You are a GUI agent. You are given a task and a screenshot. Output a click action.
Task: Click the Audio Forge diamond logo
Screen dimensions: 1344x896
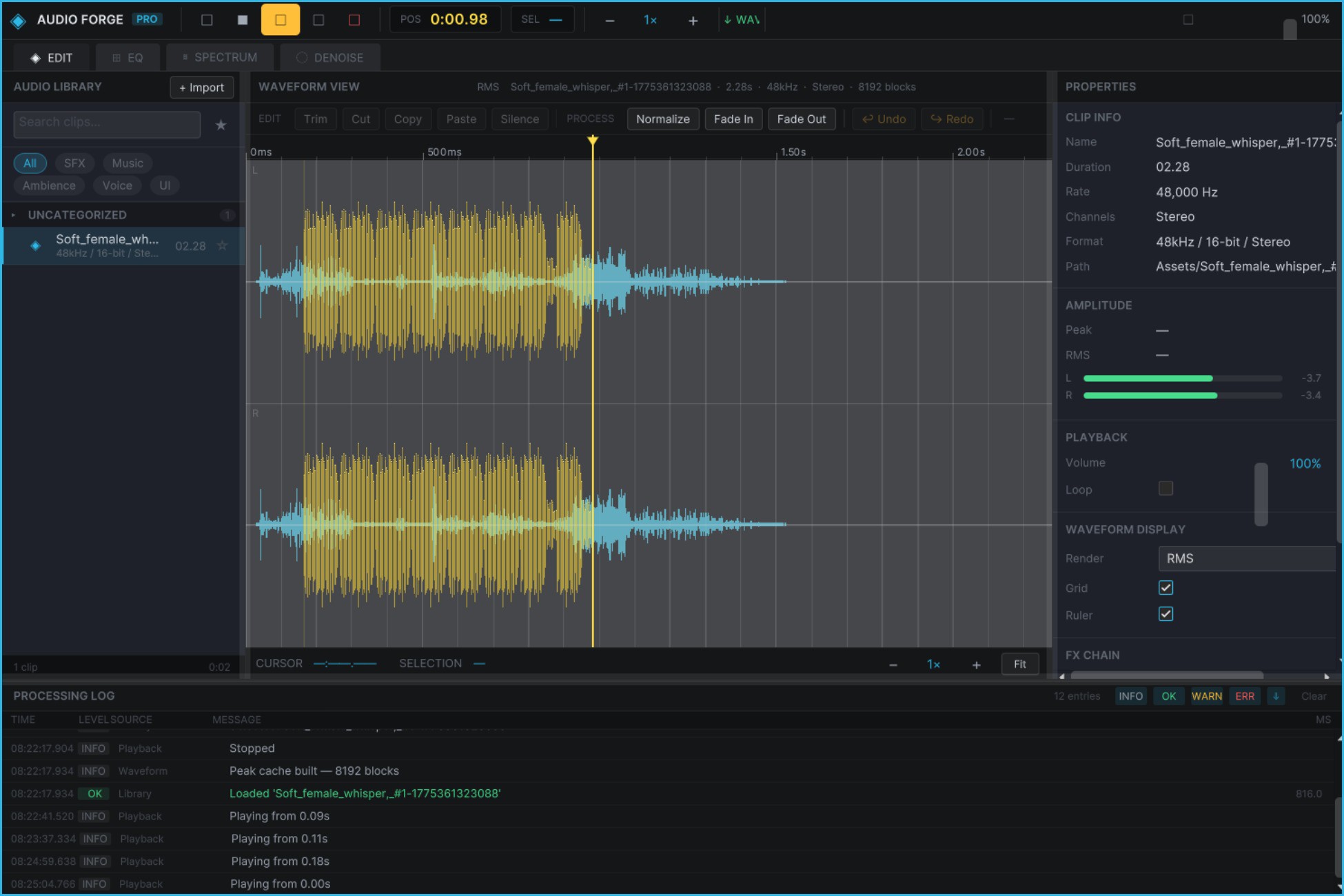click(19, 21)
